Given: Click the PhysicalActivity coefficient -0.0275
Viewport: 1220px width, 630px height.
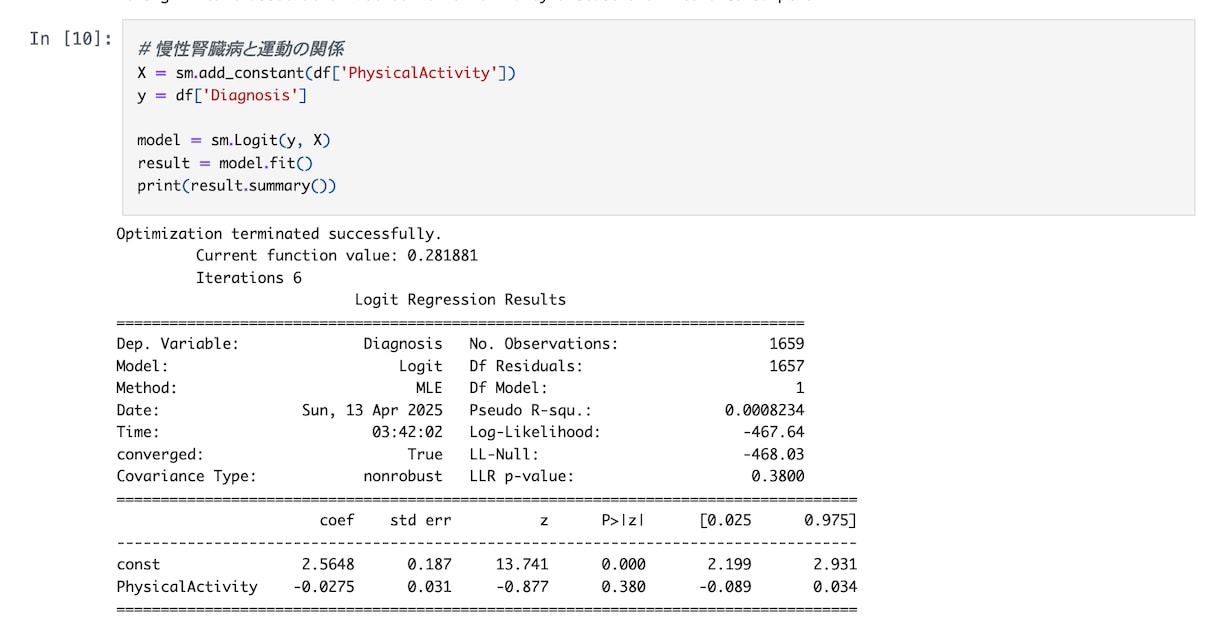Looking at the screenshot, I should 323,587.
